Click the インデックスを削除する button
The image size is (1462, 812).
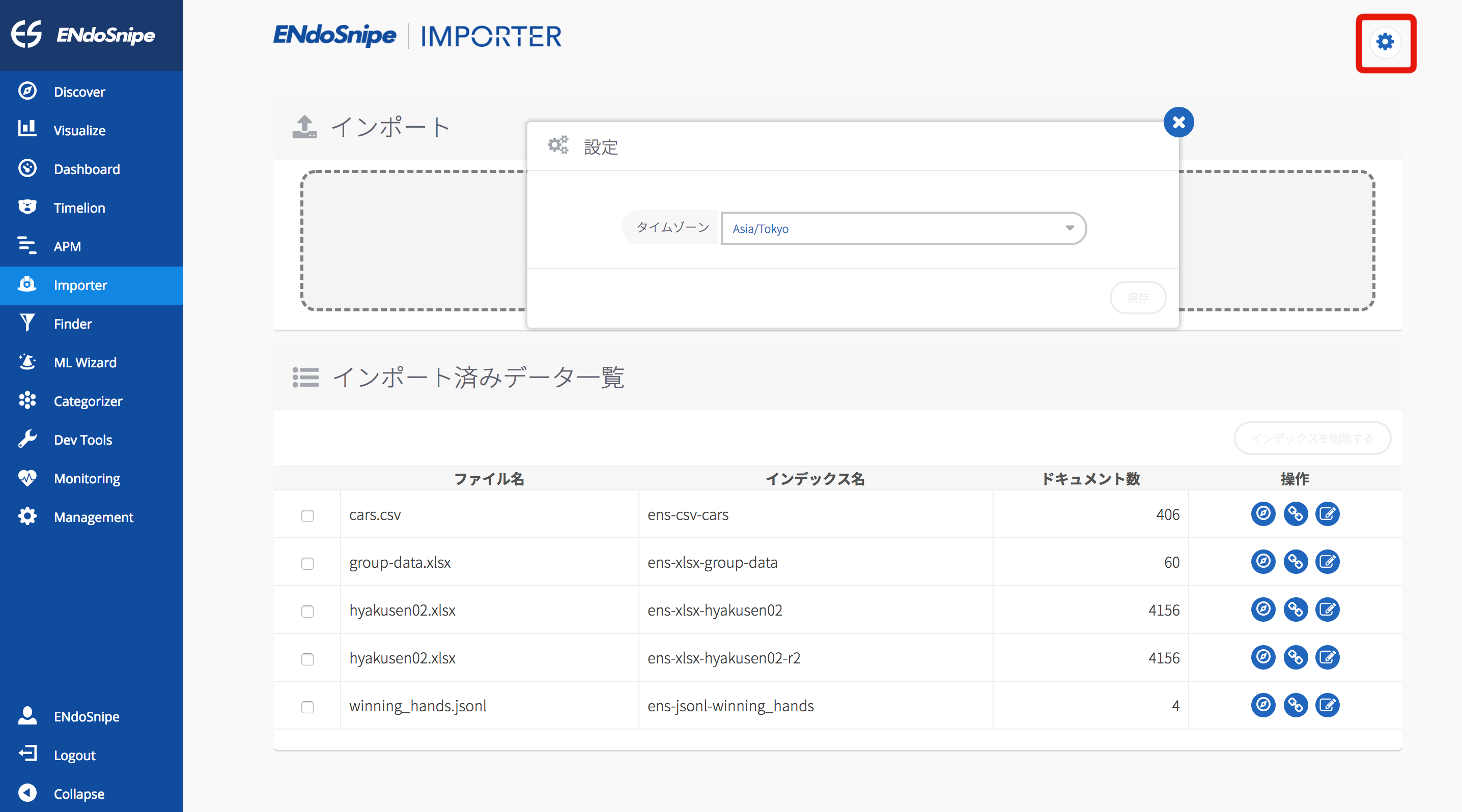(x=1312, y=439)
